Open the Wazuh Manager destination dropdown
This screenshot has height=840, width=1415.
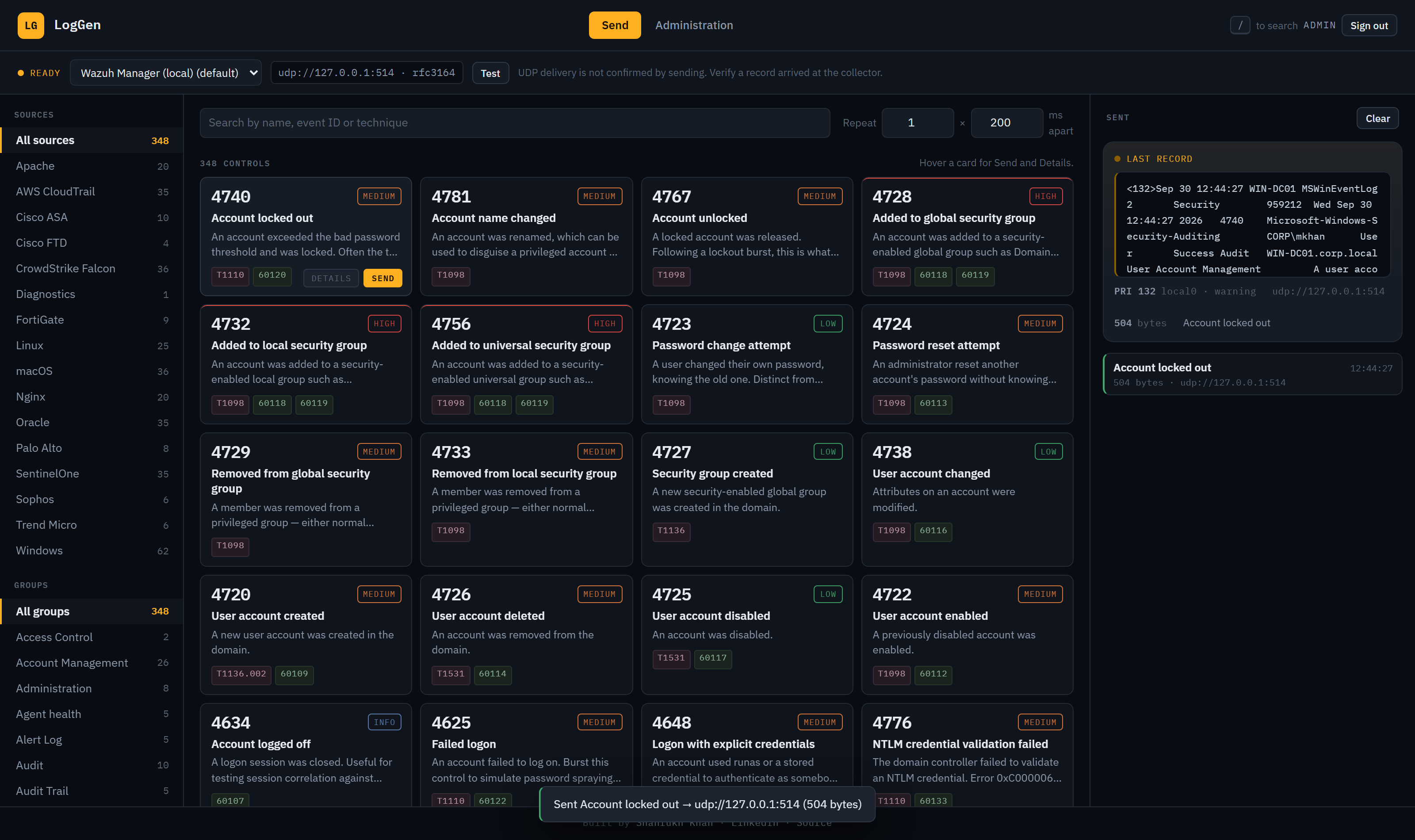point(165,73)
